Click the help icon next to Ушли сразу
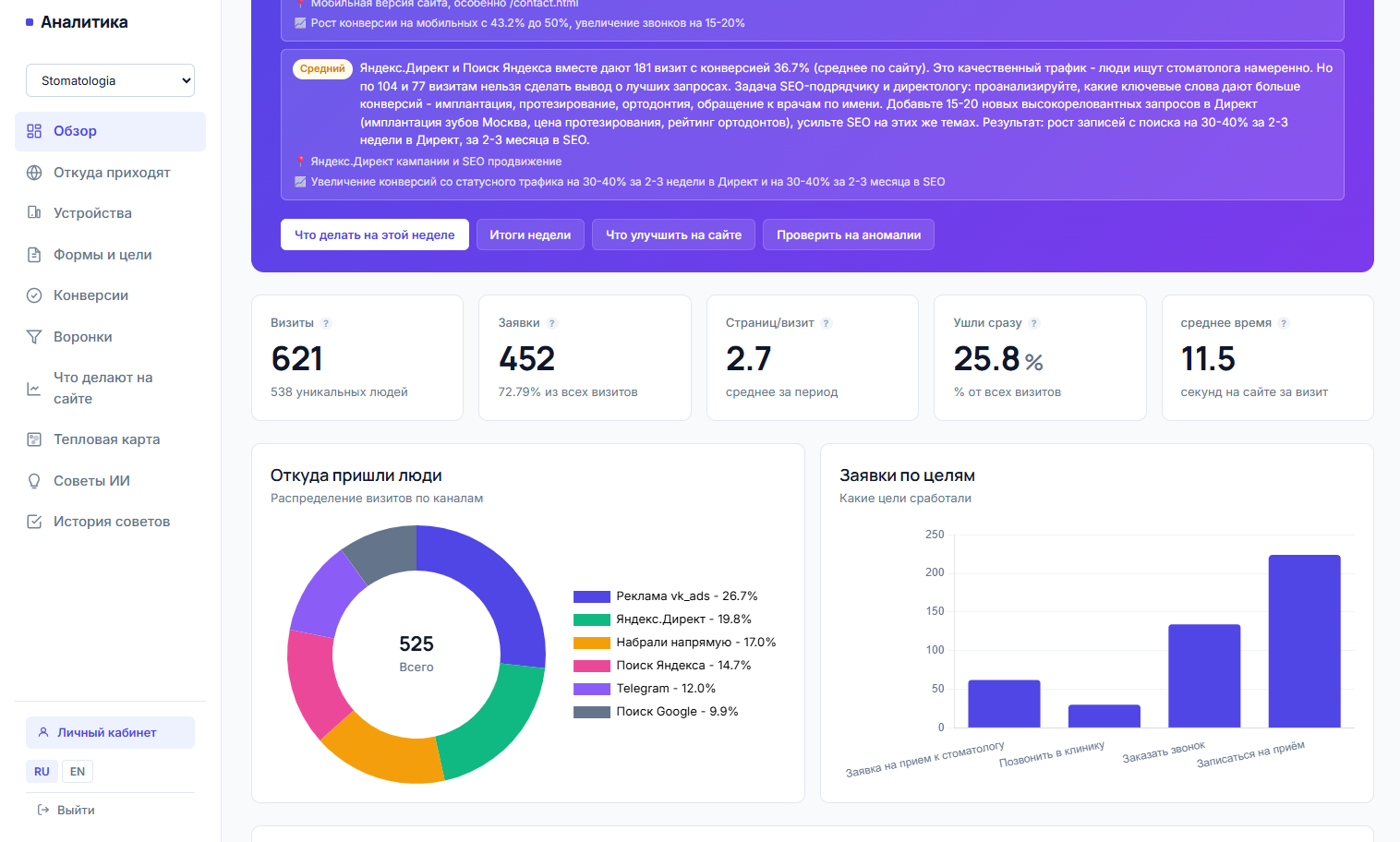Viewport: 1400px width, 842px height. (1034, 323)
